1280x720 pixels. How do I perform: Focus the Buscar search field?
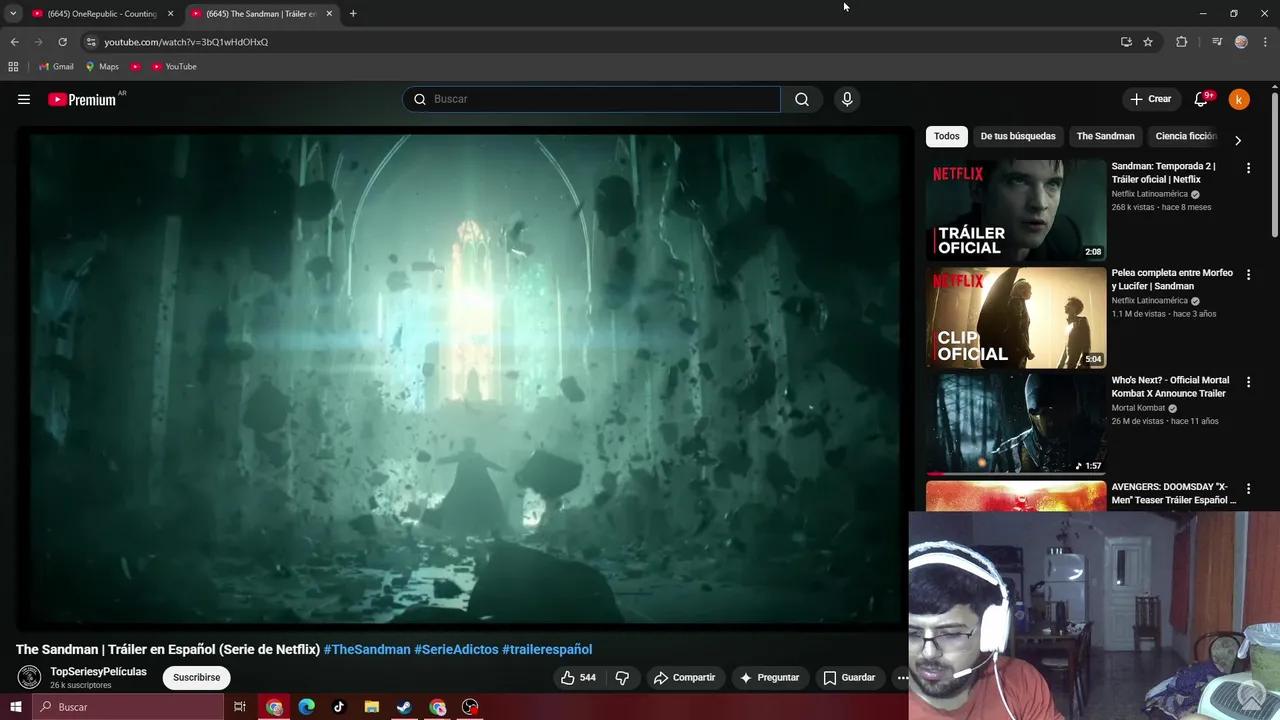click(592, 99)
